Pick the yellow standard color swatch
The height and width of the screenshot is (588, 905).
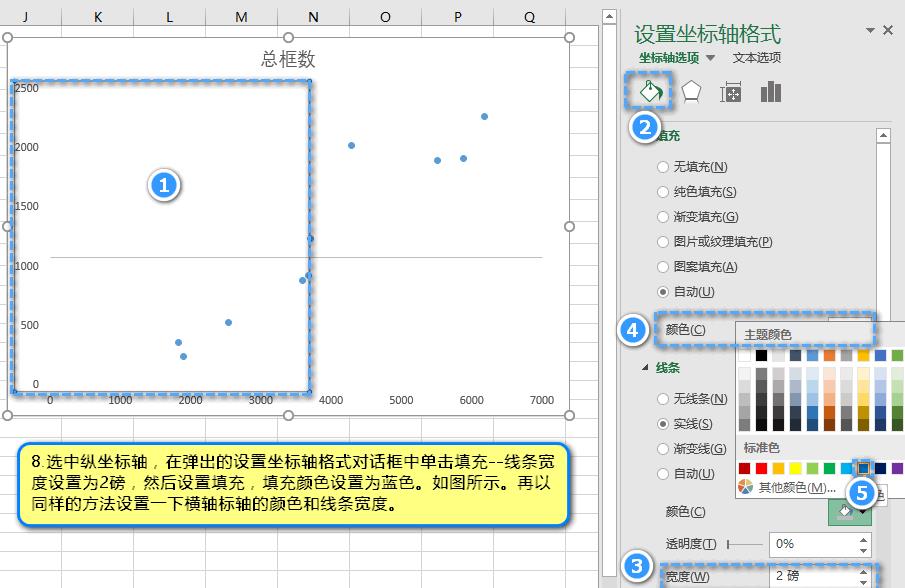(795, 468)
